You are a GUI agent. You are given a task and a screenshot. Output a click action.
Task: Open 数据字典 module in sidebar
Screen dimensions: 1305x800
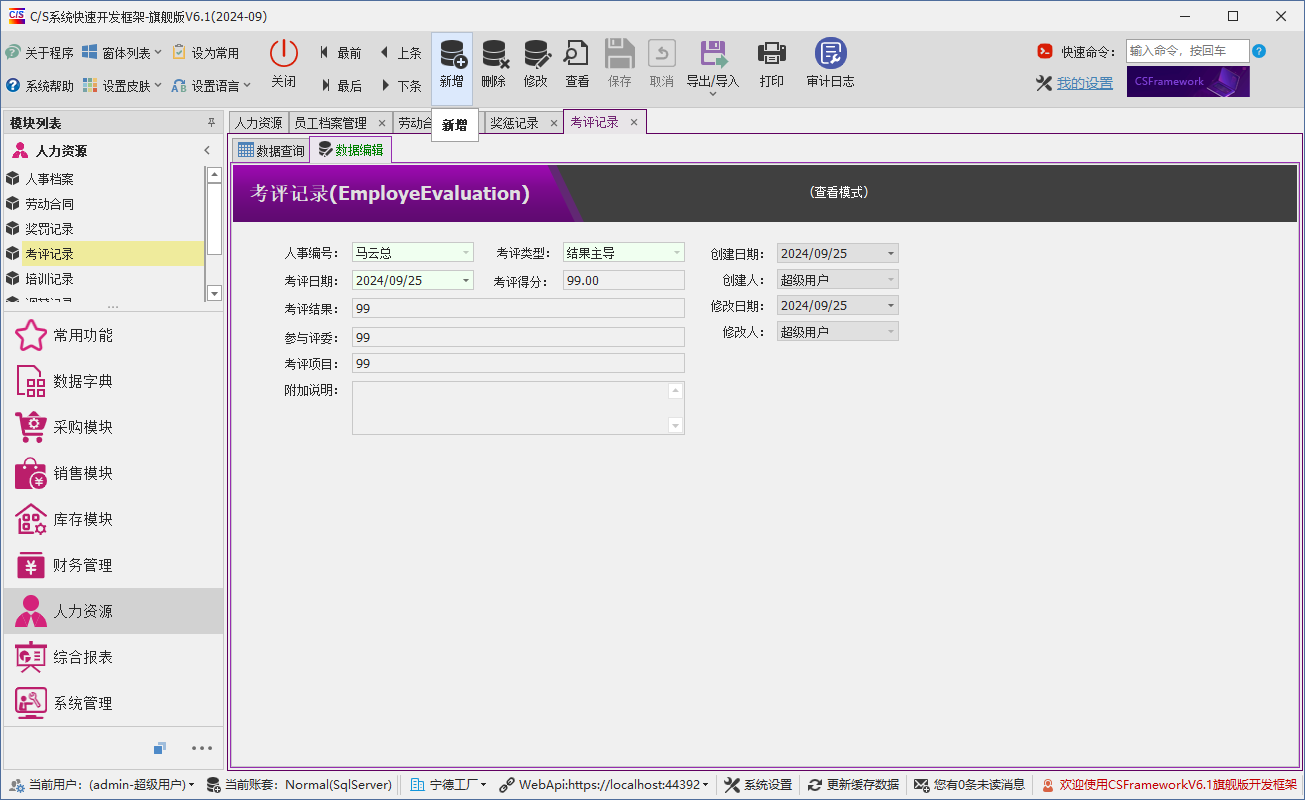pyautogui.click(x=113, y=381)
